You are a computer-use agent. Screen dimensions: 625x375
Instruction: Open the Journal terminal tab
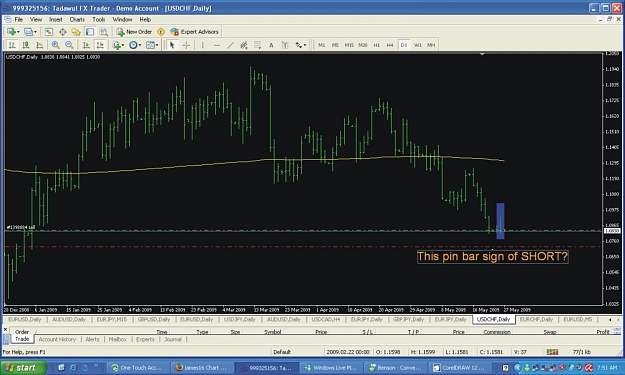[x=173, y=340]
